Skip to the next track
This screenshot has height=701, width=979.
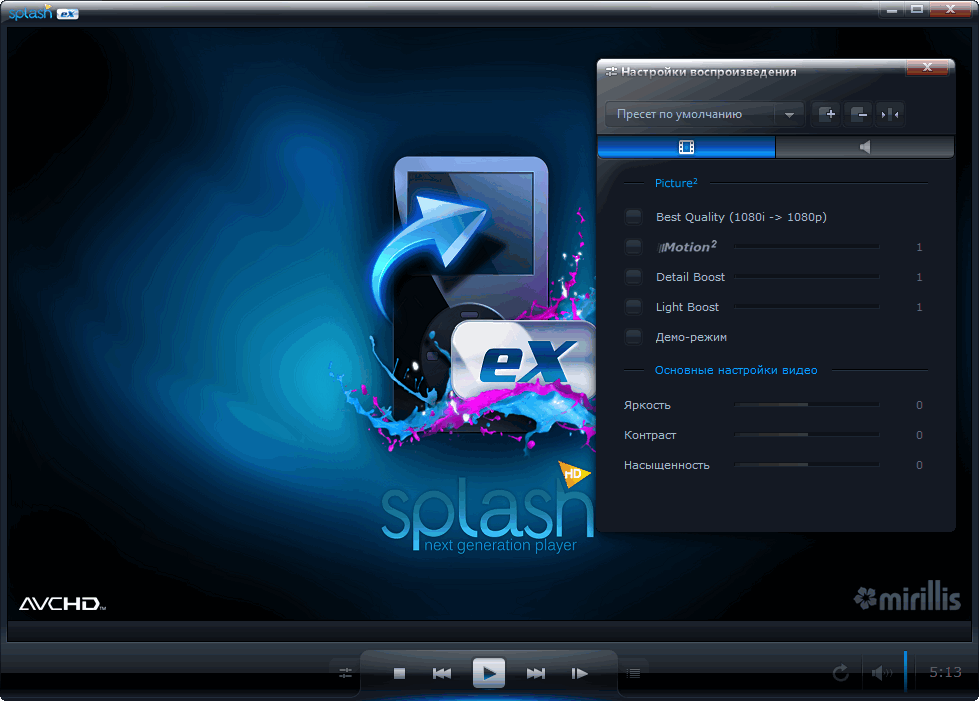click(536, 673)
